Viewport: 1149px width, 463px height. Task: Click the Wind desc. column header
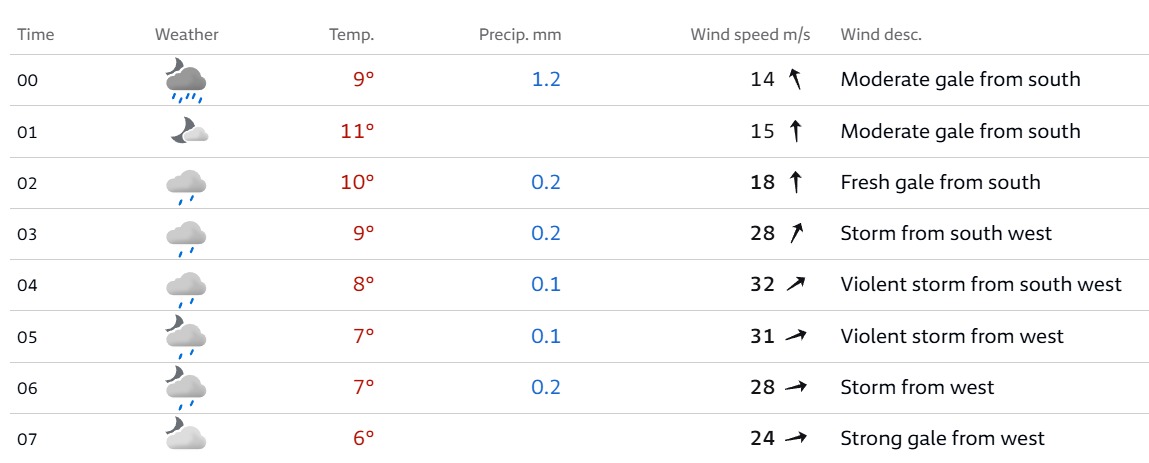[881, 35]
